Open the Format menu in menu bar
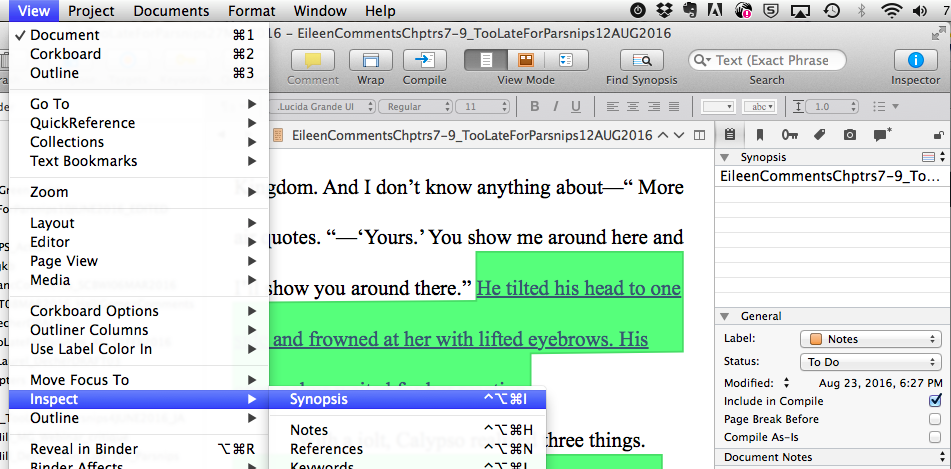Image resolution: width=951 pixels, height=469 pixels. tap(252, 10)
